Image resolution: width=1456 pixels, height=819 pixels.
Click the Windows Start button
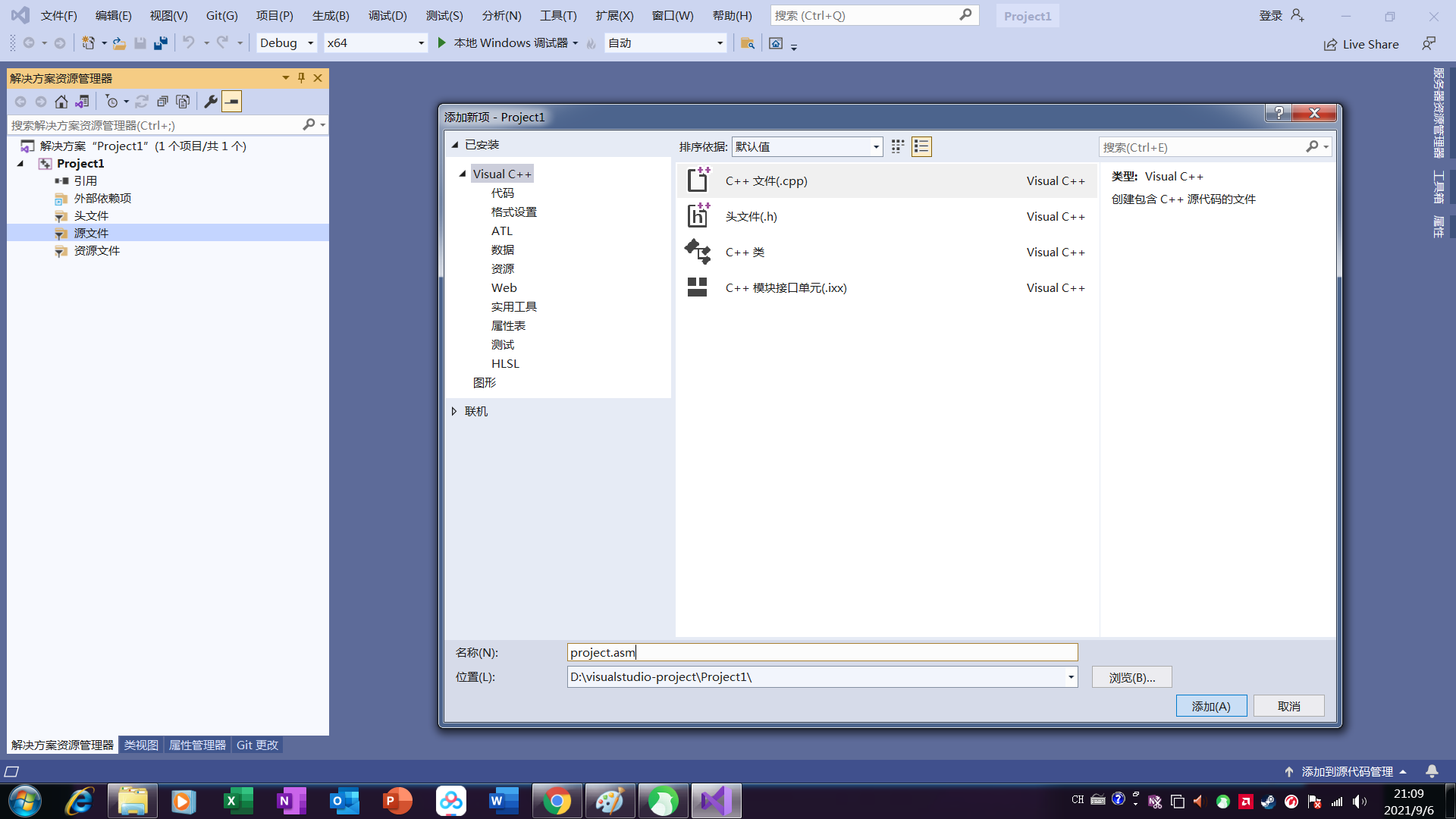[25, 801]
